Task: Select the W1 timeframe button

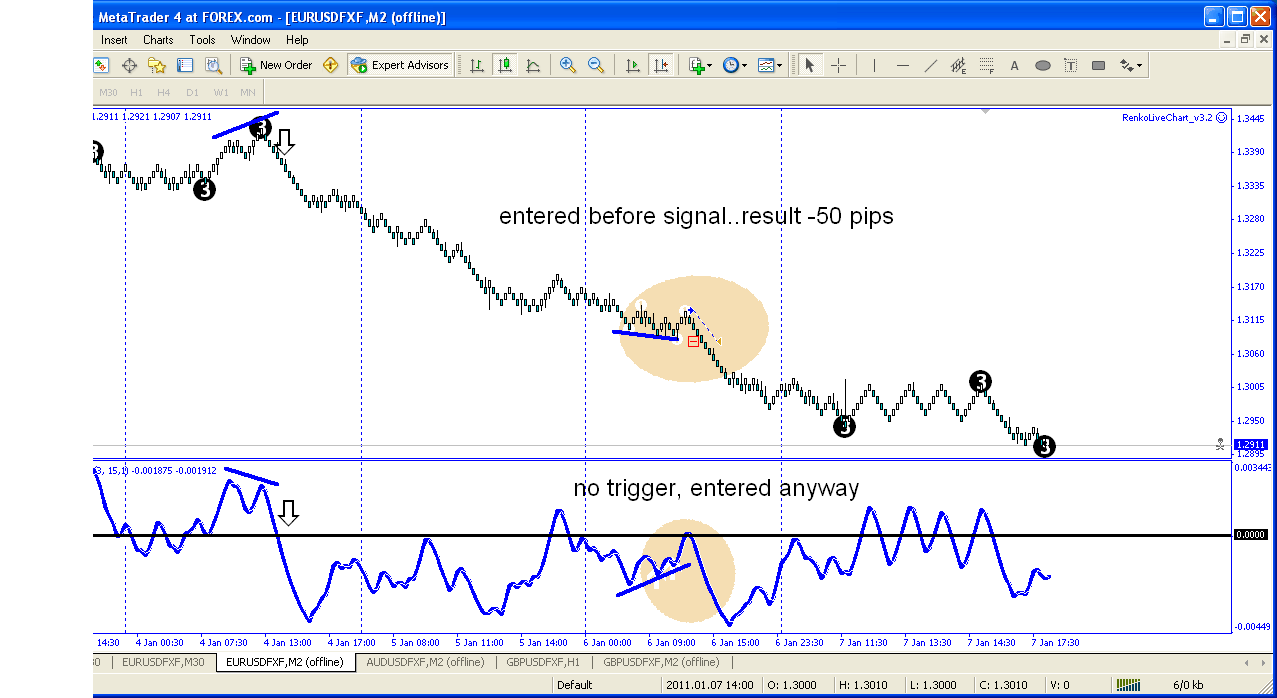Action: (x=221, y=93)
